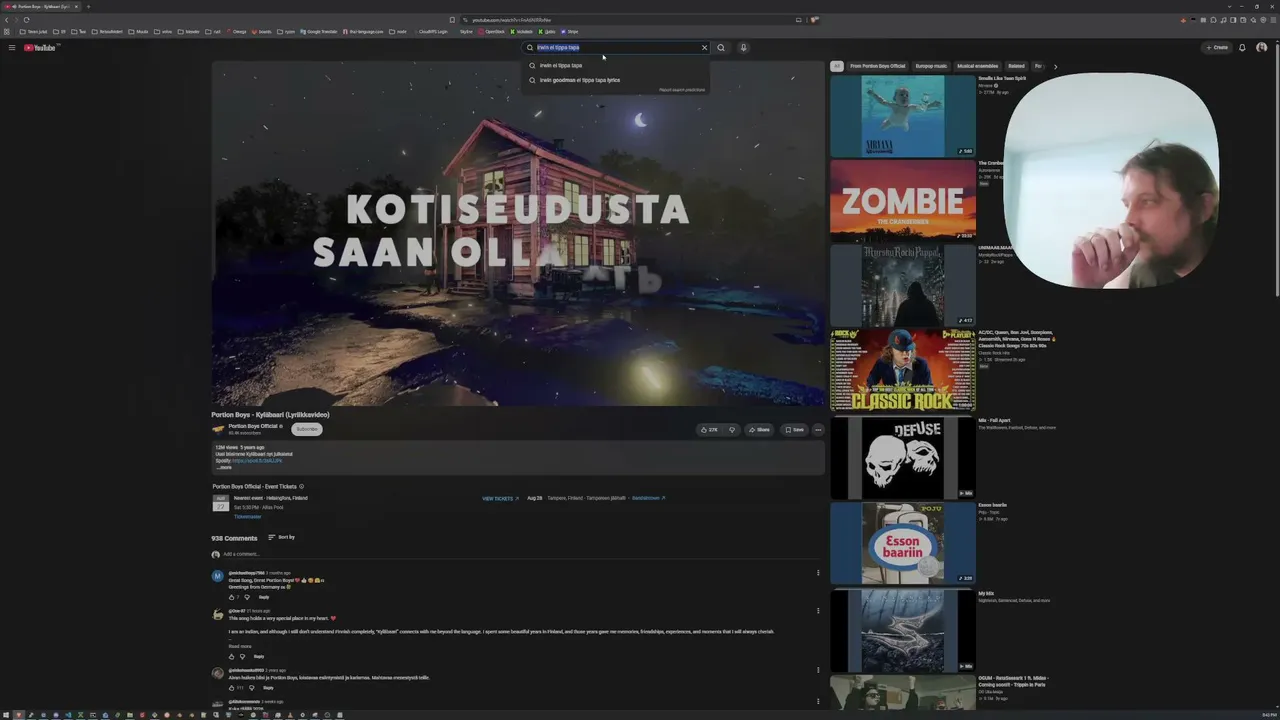Image resolution: width=1280 pixels, height=720 pixels.
Task: Select the "Europop music" chip
Action: point(932,66)
